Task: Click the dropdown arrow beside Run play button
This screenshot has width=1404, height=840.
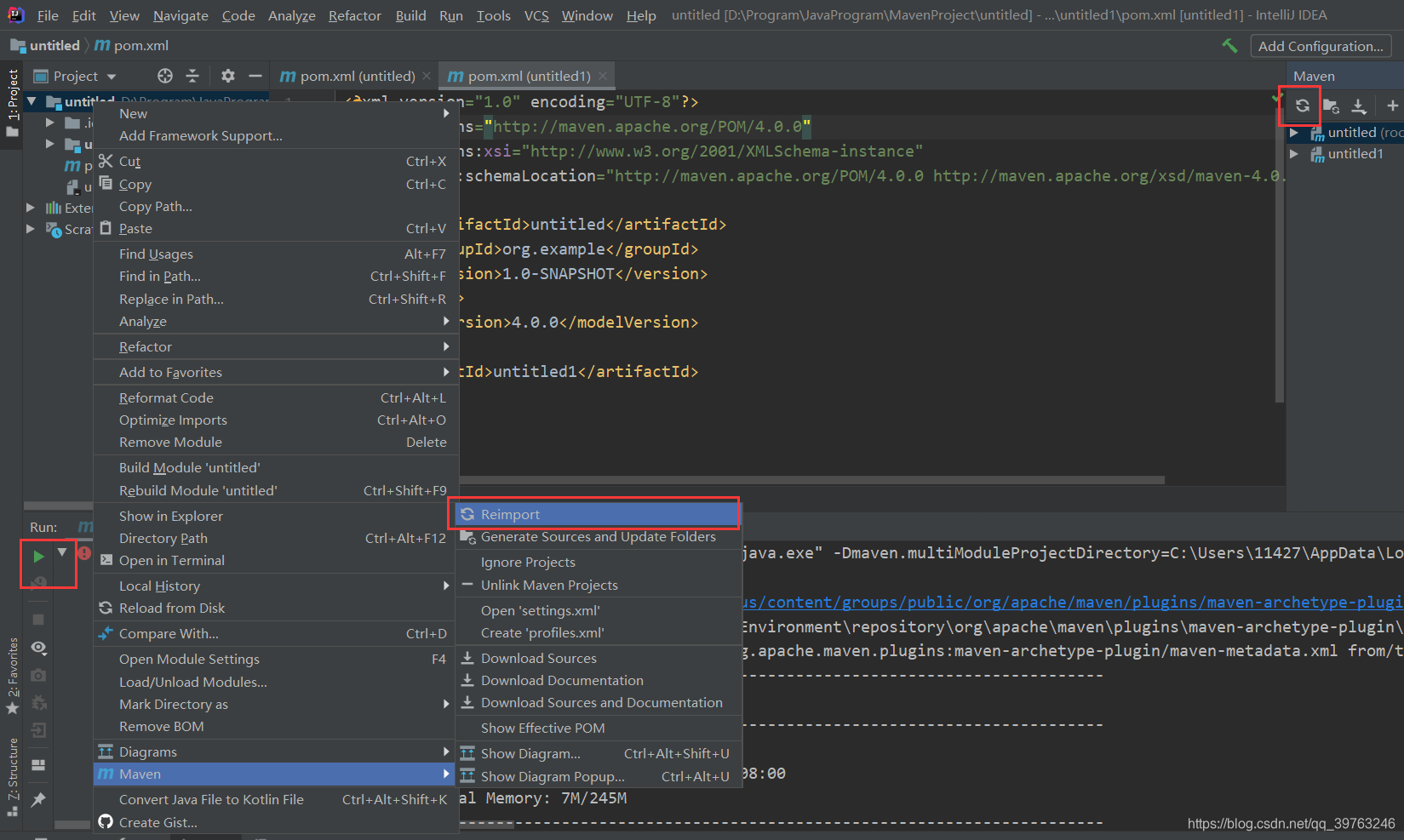Action: 61,552
